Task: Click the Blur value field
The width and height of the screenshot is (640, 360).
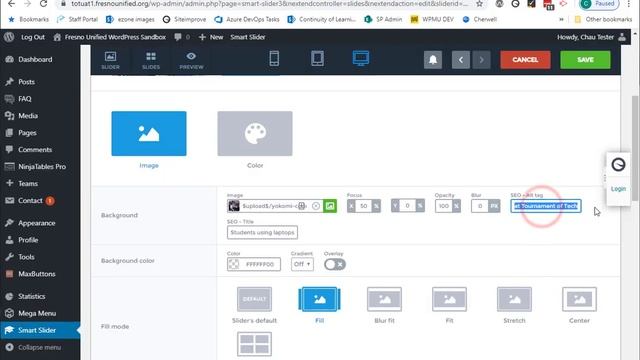Action: (480, 206)
